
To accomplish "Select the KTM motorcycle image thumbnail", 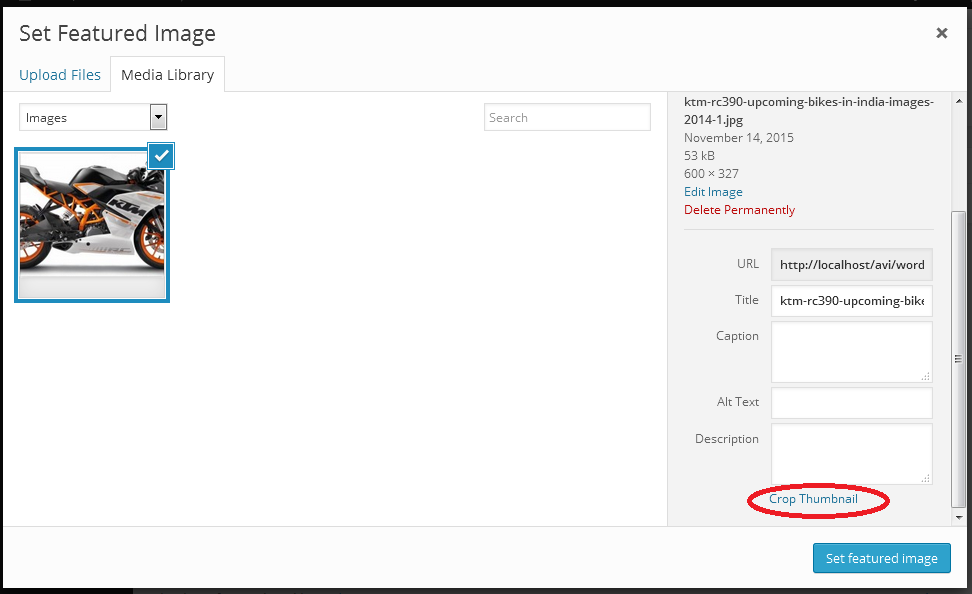I will (x=92, y=225).
